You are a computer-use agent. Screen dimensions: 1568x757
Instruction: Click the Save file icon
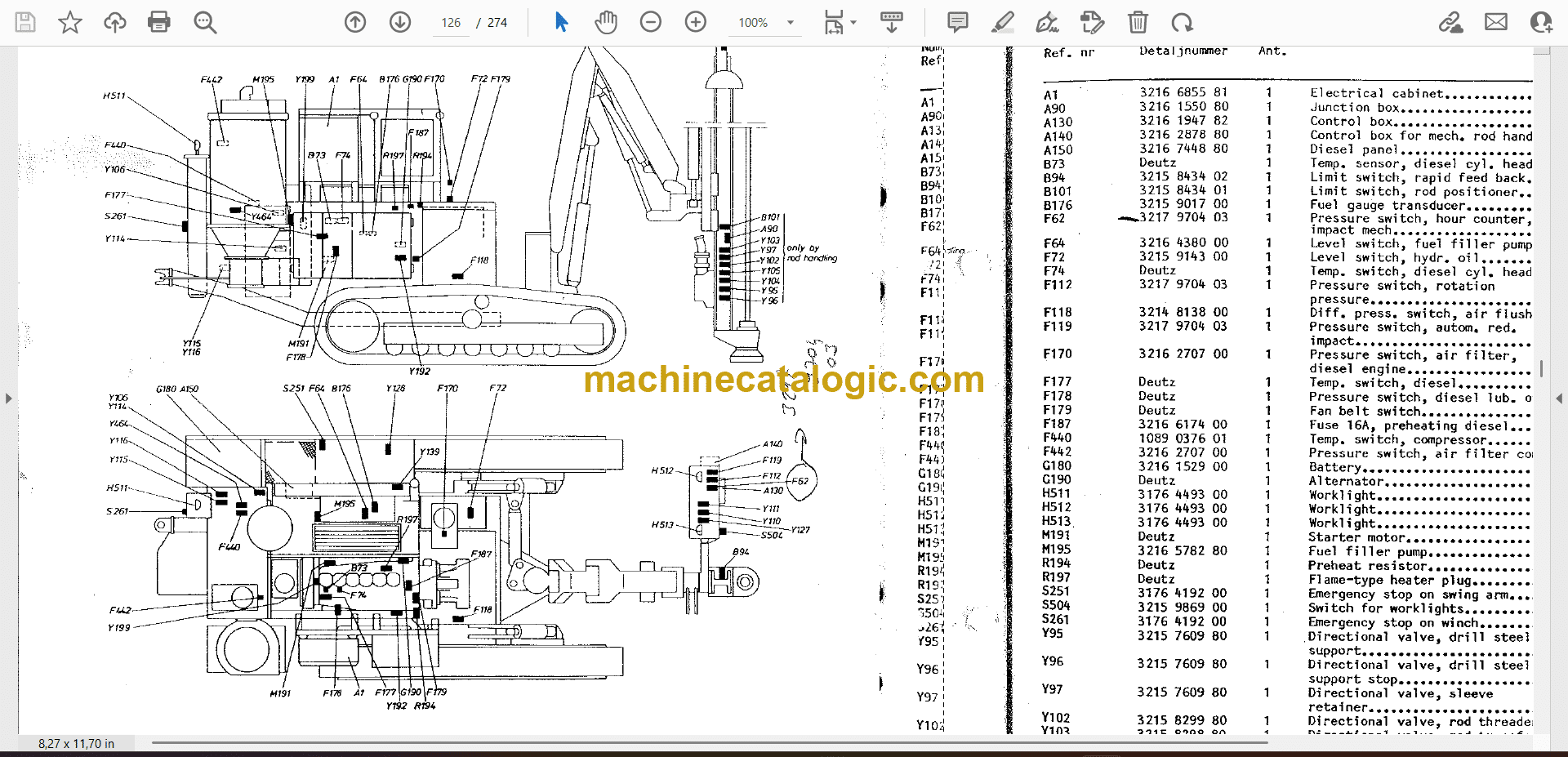tap(25, 22)
